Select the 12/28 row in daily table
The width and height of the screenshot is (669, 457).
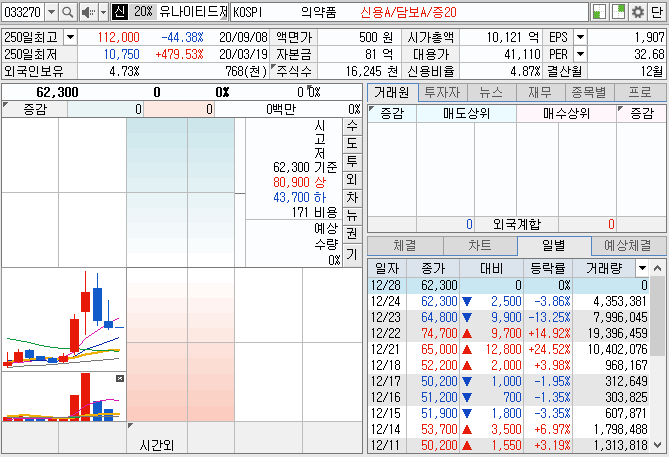point(509,285)
